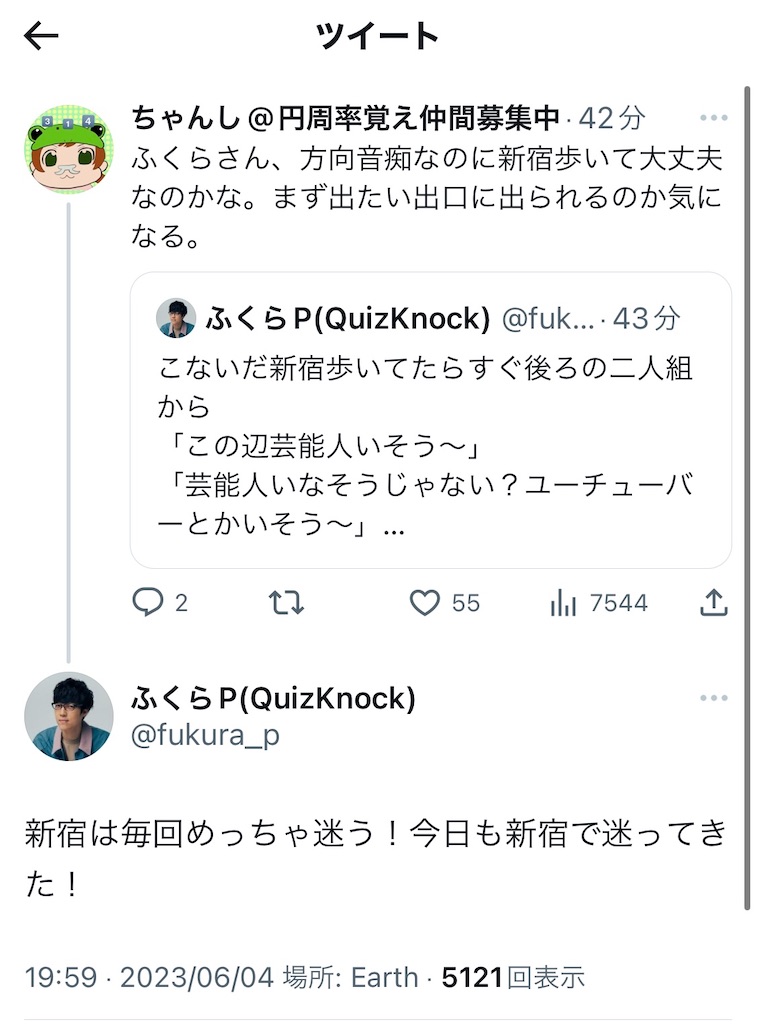Select the retweet icon
The image size is (757, 1024).
(x=286, y=602)
